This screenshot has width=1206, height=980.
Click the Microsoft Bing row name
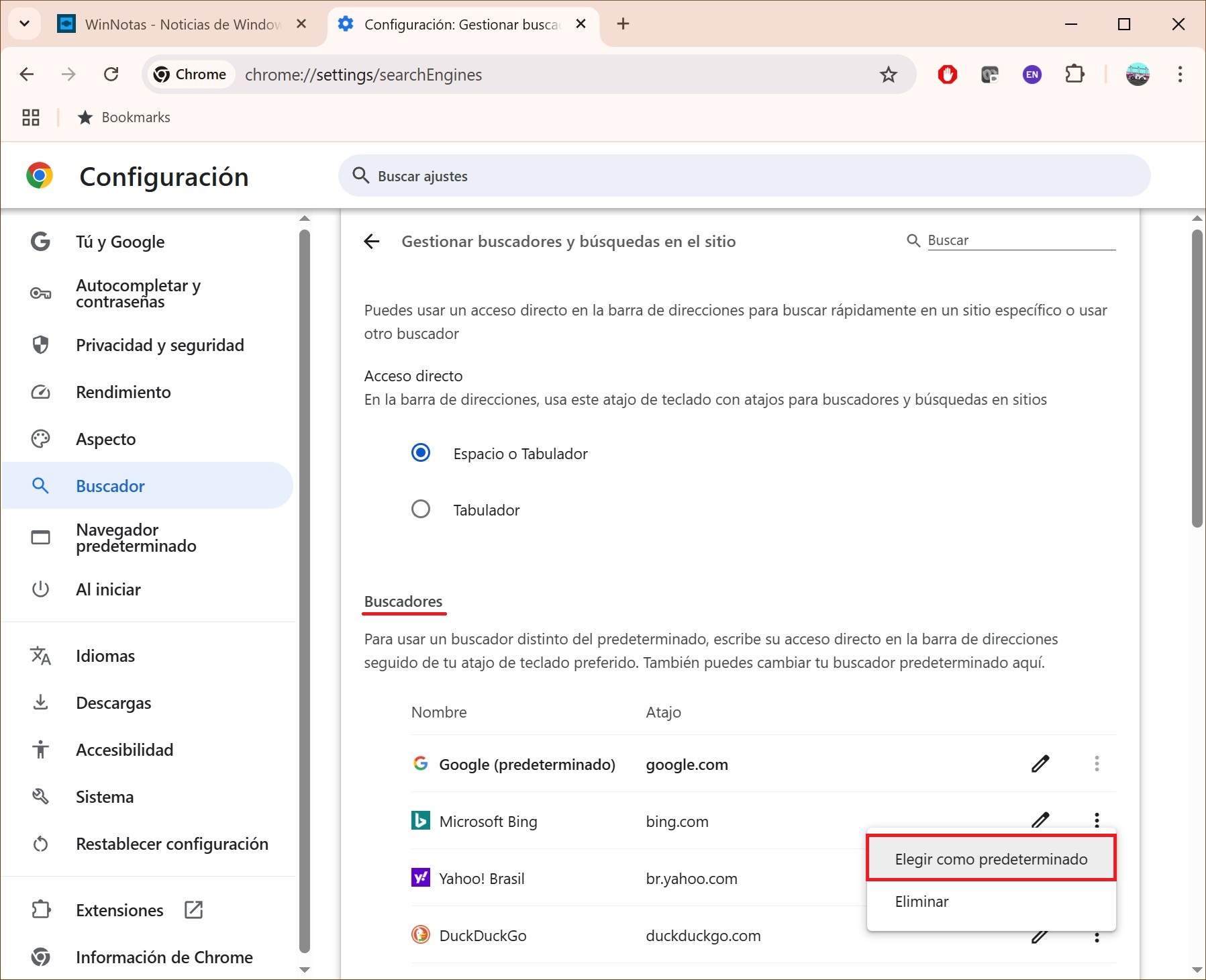coord(488,822)
